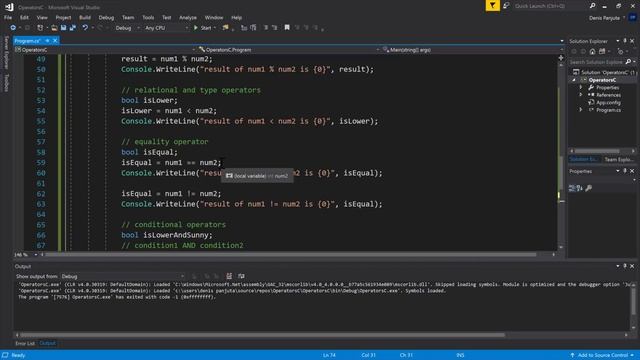
Task: Click the Undo arrow icon
Action: [85, 28]
